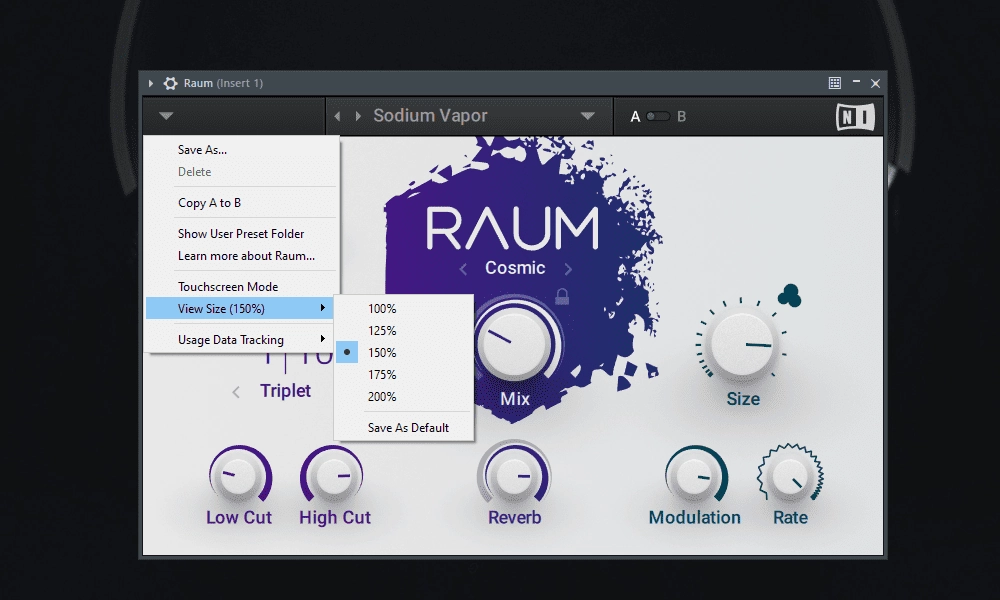Close the Raum plugin window
Image resolution: width=1000 pixels, height=600 pixels.
coord(876,84)
